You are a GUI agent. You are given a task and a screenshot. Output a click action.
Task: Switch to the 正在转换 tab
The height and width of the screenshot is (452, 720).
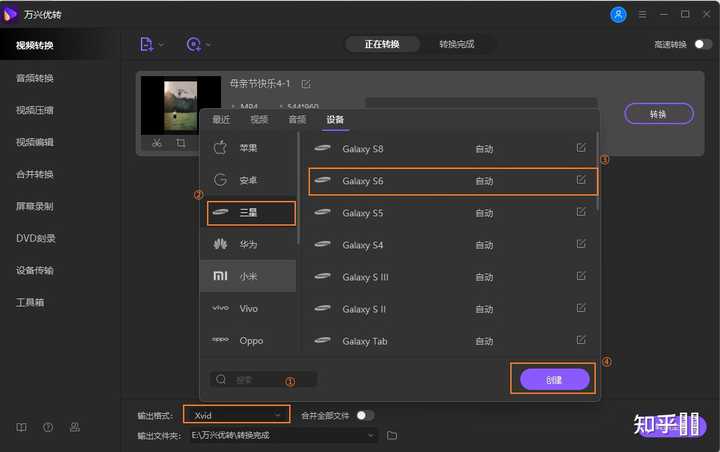pyautogui.click(x=382, y=44)
